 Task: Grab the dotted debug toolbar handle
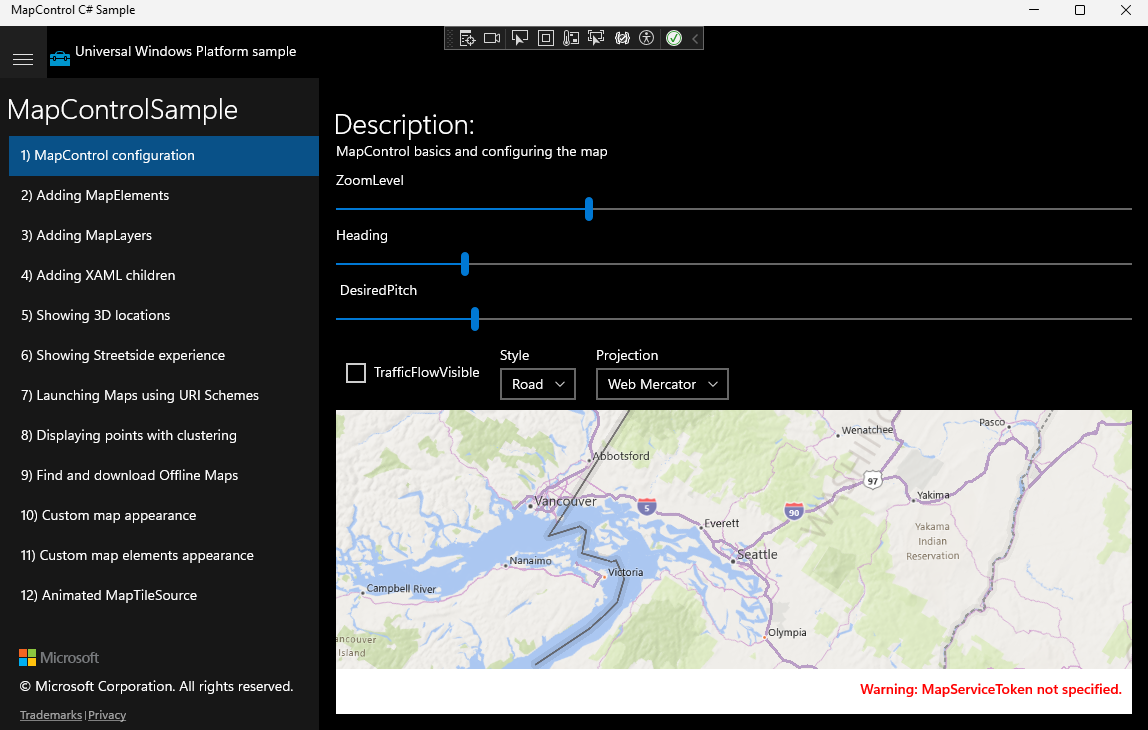[x=450, y=38]
